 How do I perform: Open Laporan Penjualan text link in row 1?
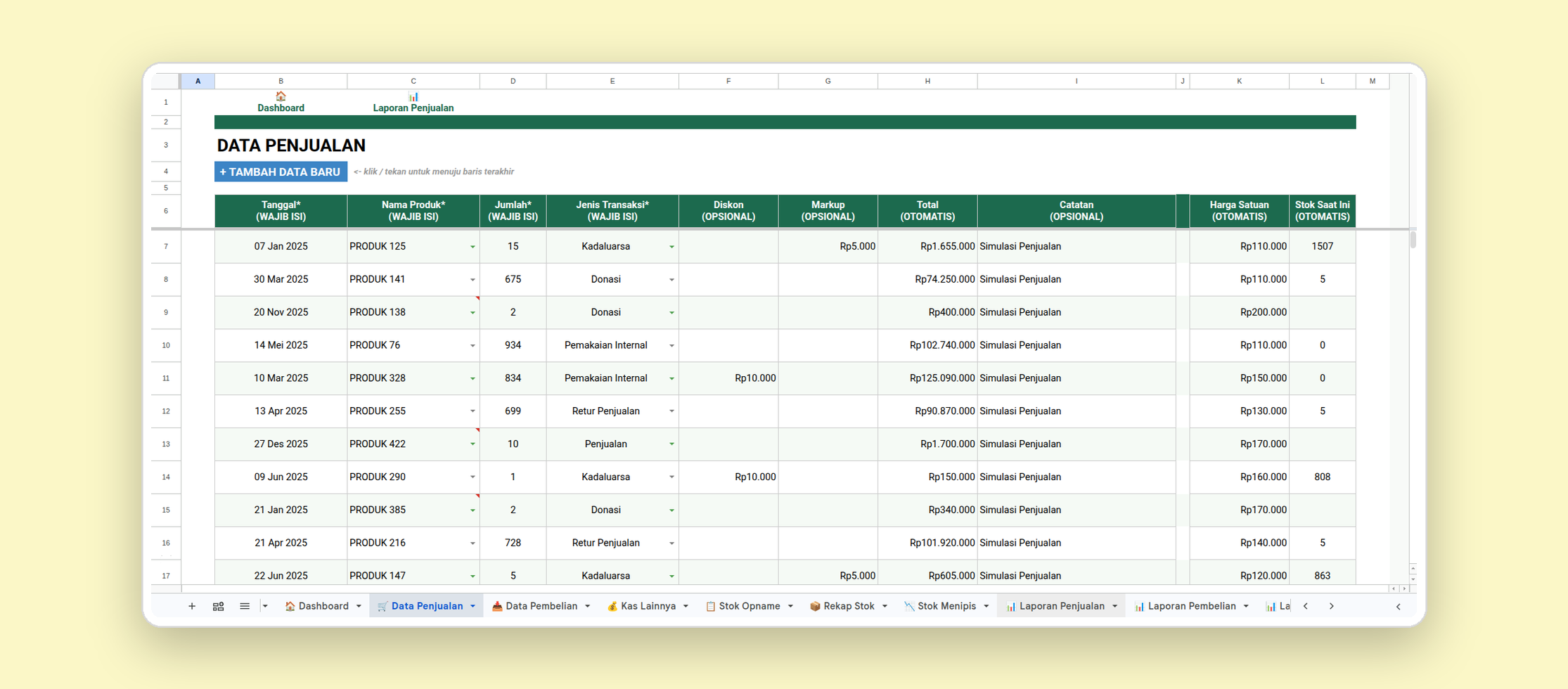(413, 108)
